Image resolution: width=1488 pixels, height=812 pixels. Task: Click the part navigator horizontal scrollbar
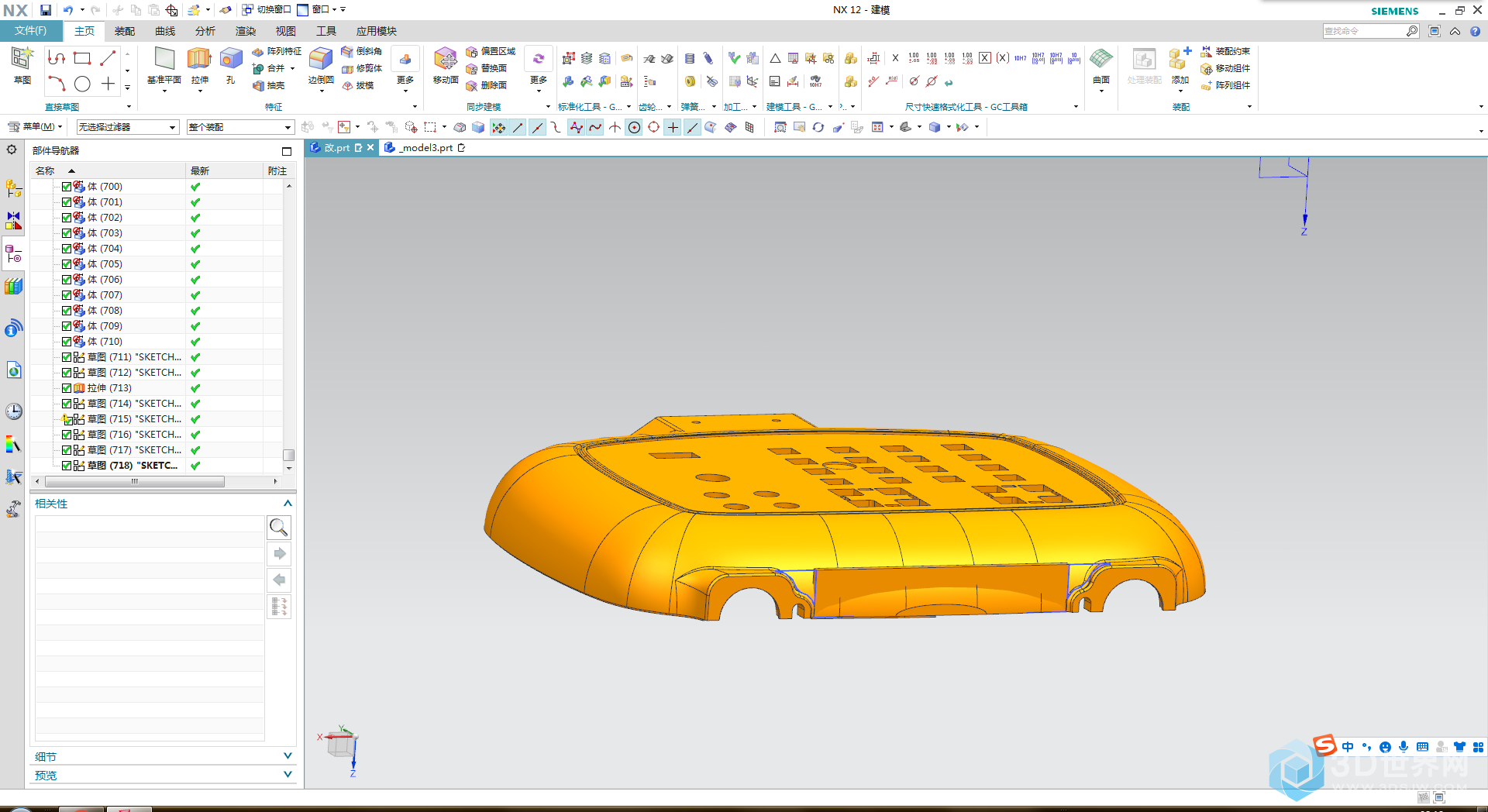(x=134, y=481)
